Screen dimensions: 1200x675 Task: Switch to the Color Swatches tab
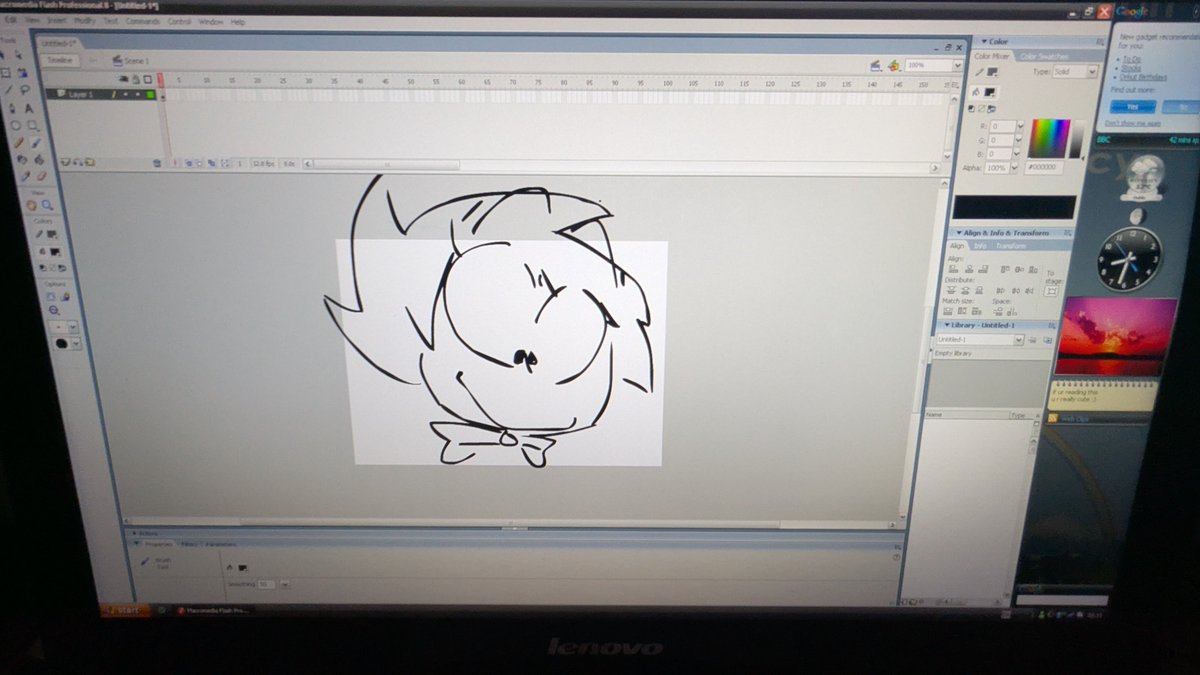[1044, 56]
